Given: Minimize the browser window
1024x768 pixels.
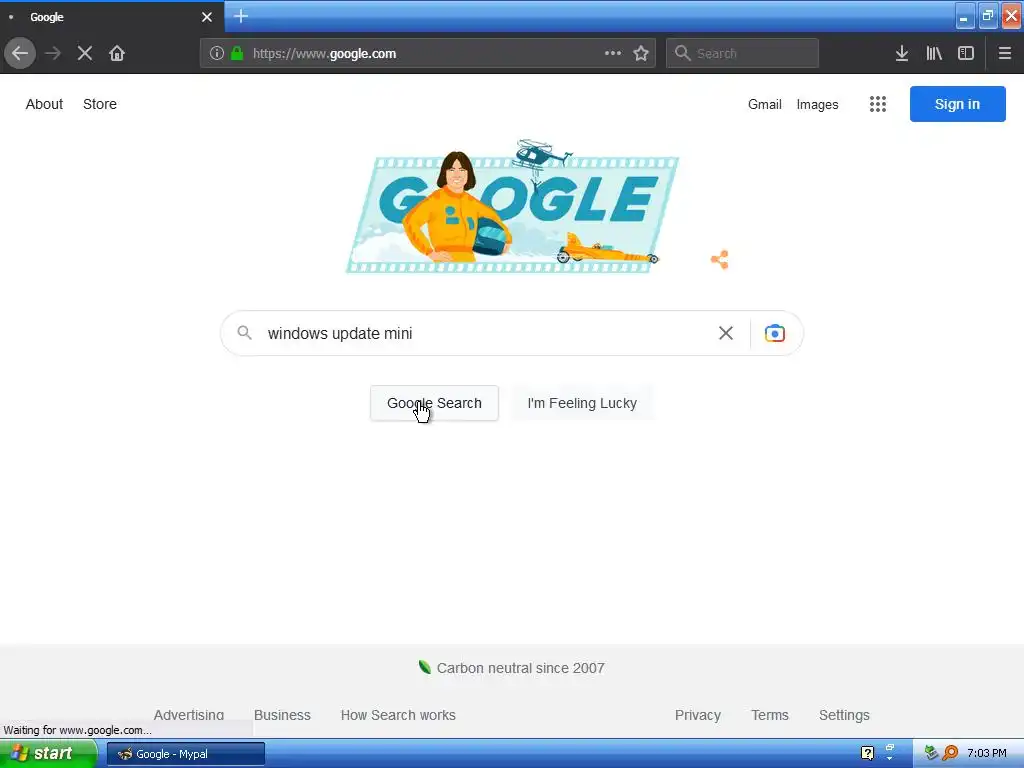Looking at the screenshot, I should (964, 16).
